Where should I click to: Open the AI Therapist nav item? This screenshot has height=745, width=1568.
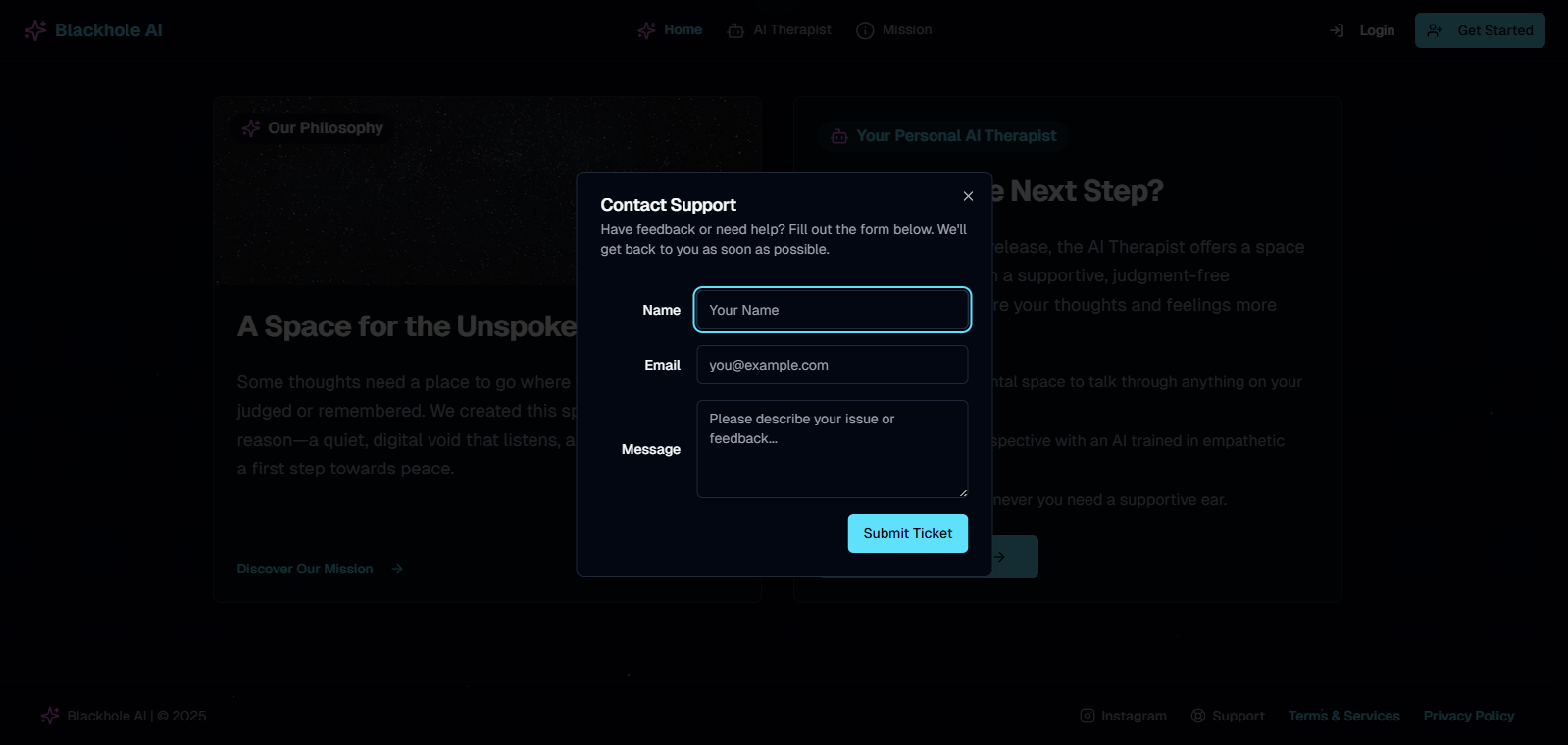pos(780,30)
